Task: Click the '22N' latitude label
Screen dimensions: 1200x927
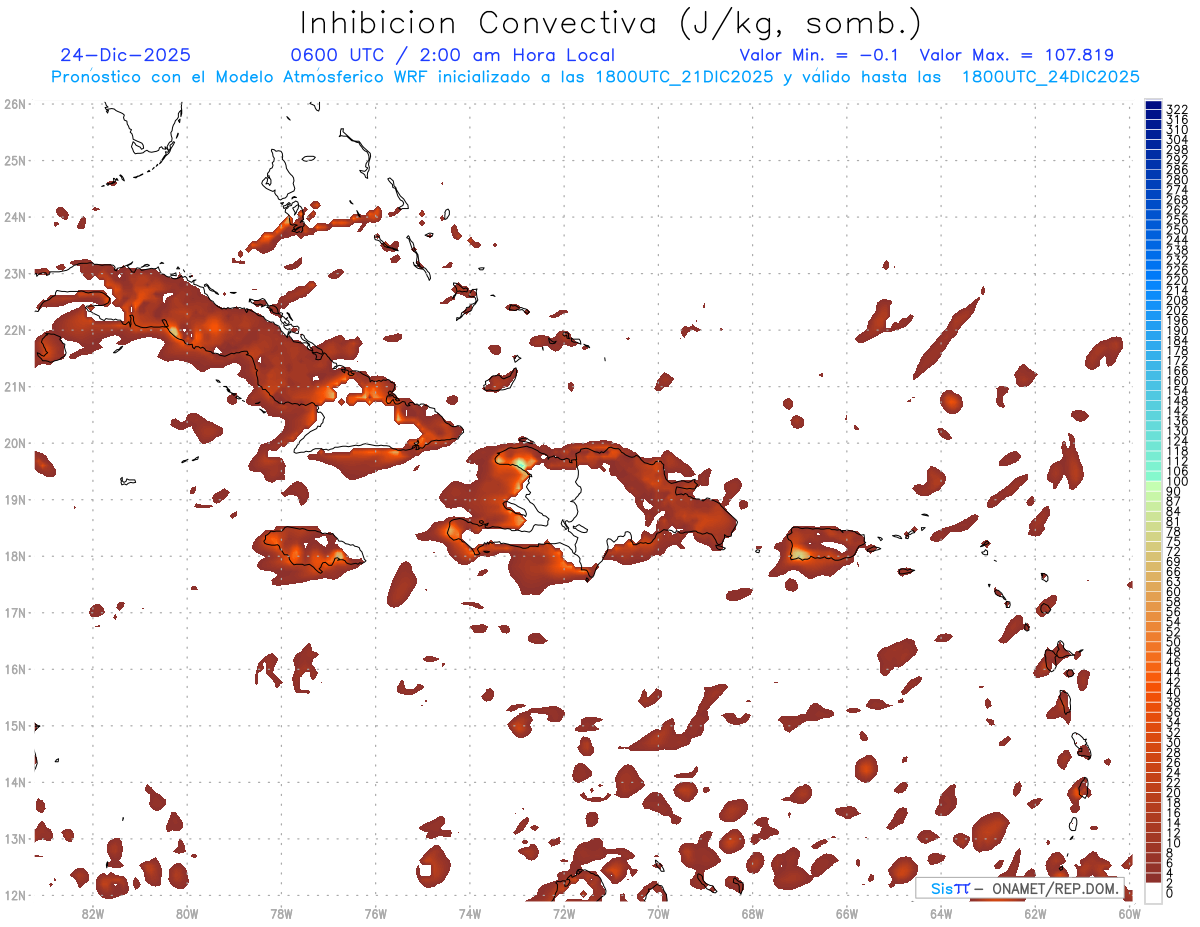Action: click(15, 330)
